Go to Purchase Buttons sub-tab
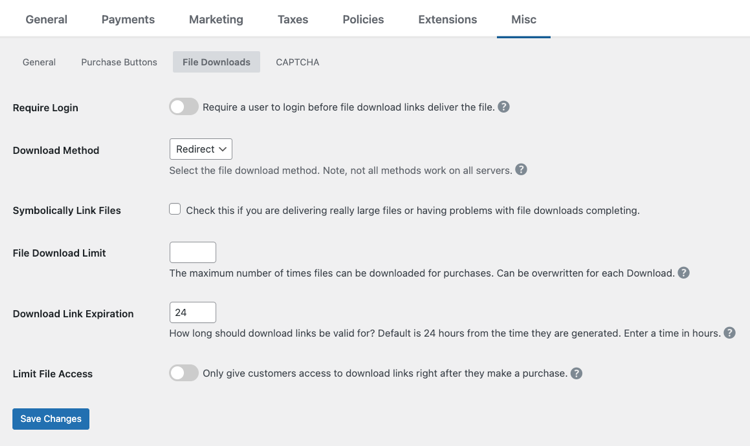This screenshot has width=750, height=446. point(119,62)
